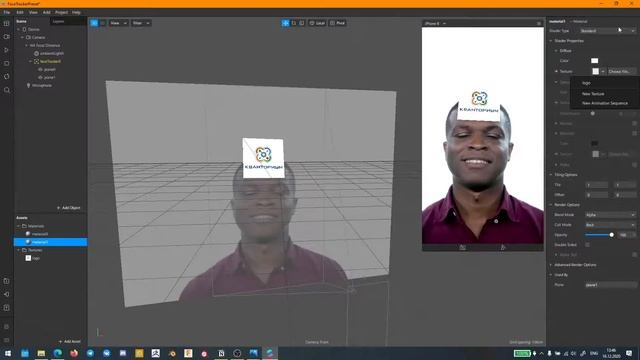Image resolution: width=640 pixels, height=360 pixels.
Task: Toggle the Local coordinates button
Action: (317, 23)
